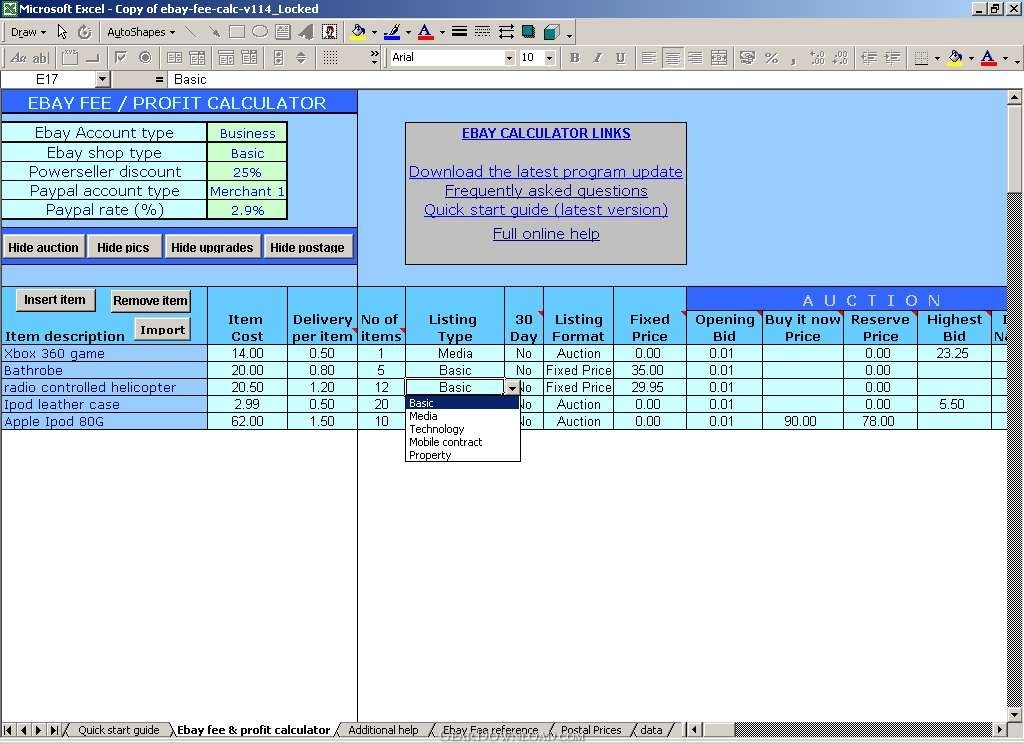Toggle the Select Objects pointer
The width and height of the screenshot is (1024, 744).
62,32
